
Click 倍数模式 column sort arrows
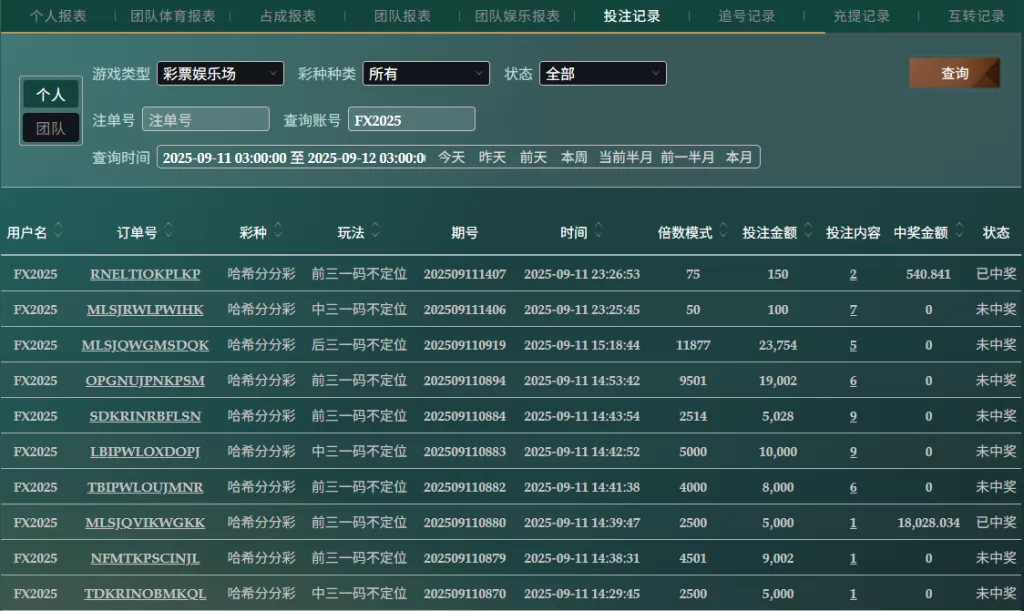tap(722, 232)
